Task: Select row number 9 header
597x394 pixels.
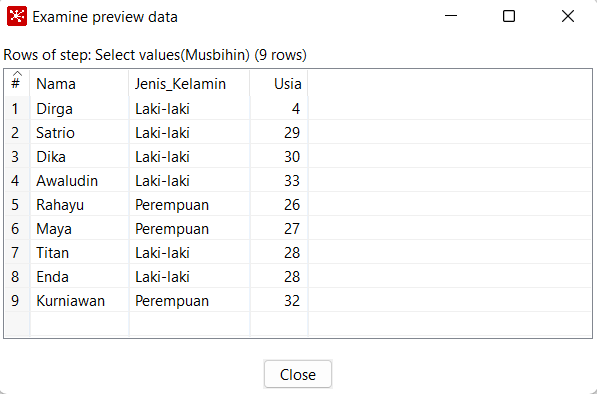Action: (x=17, y=301)
